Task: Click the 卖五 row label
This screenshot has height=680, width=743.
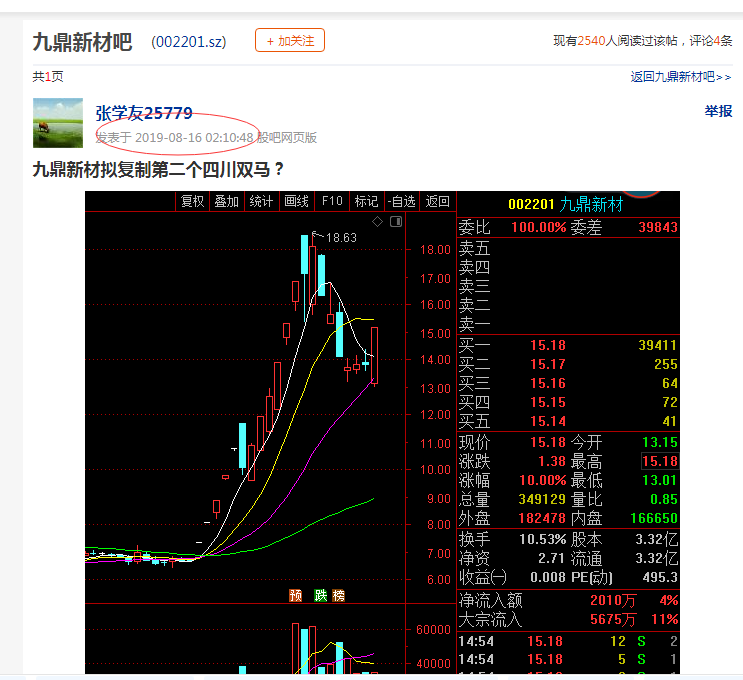Action: point(474,248)
